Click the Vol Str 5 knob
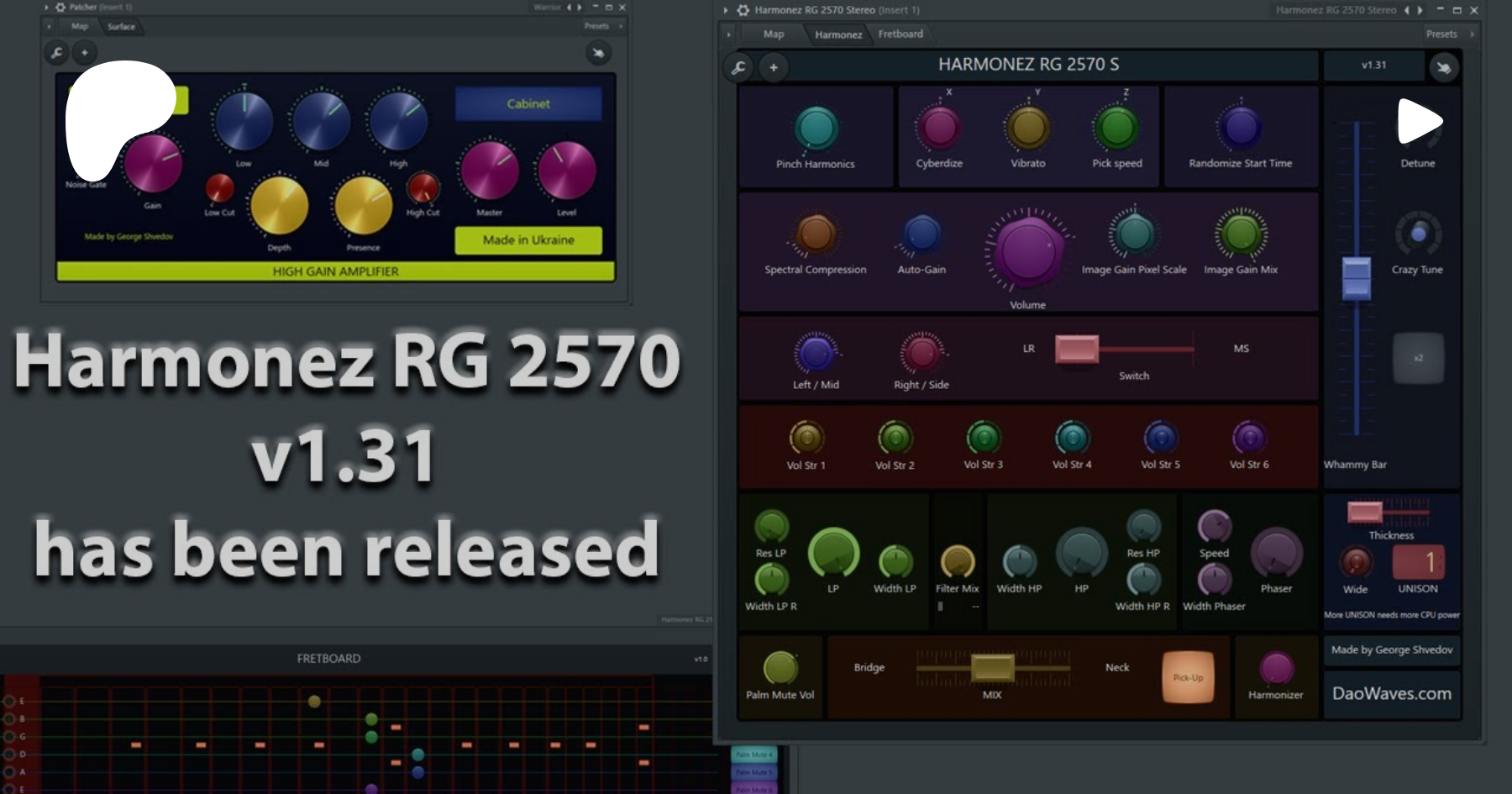 1161,438
